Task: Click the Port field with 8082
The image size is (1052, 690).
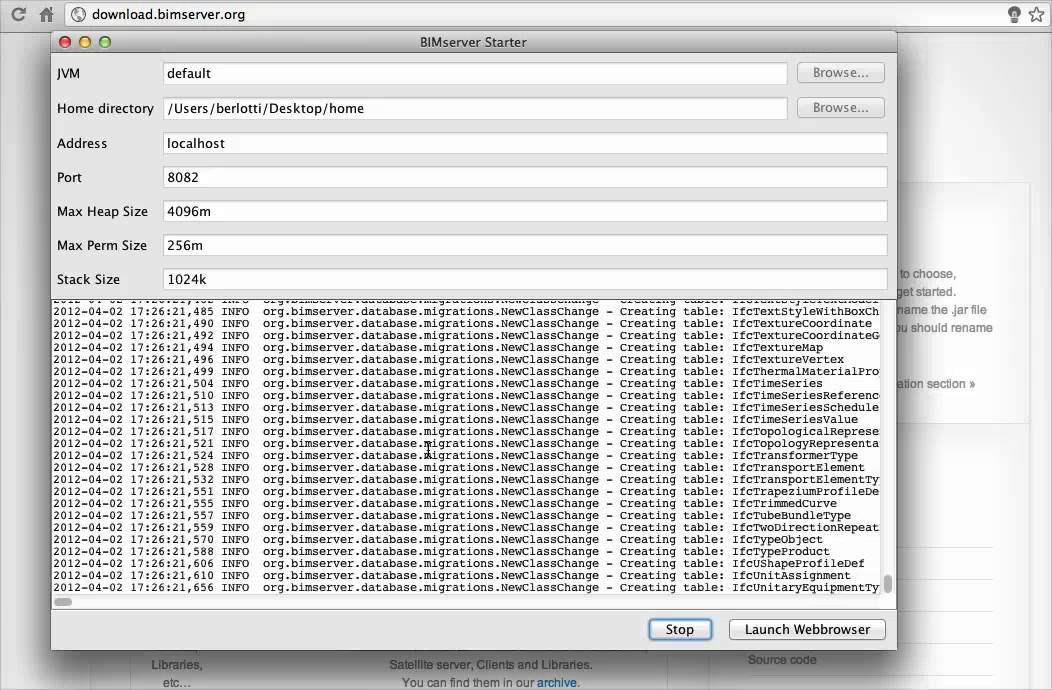Action: pyautogui.click(x=525, y=177)
